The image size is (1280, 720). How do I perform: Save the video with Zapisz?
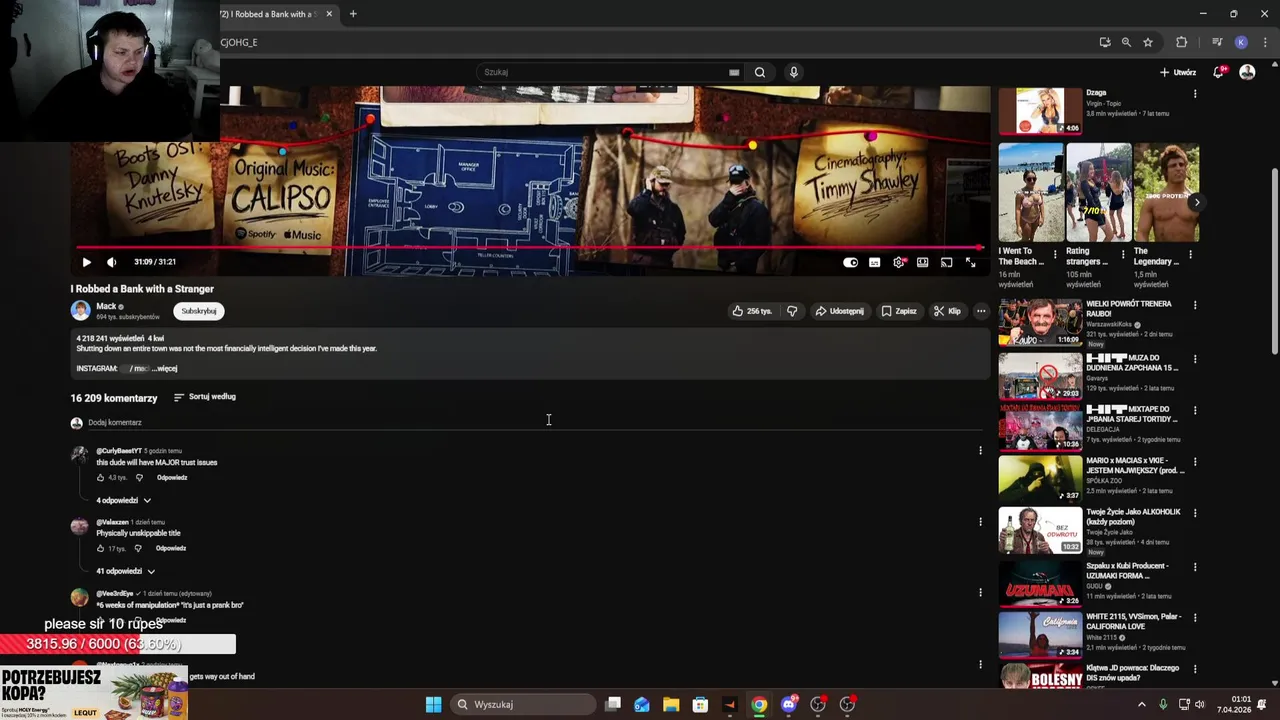coord(899,311)
